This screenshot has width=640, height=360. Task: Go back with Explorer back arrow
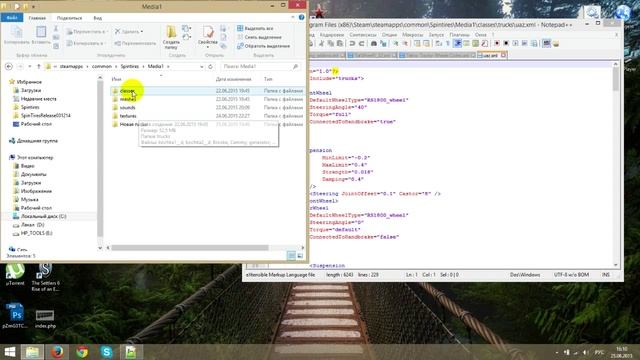pos(9,67)
